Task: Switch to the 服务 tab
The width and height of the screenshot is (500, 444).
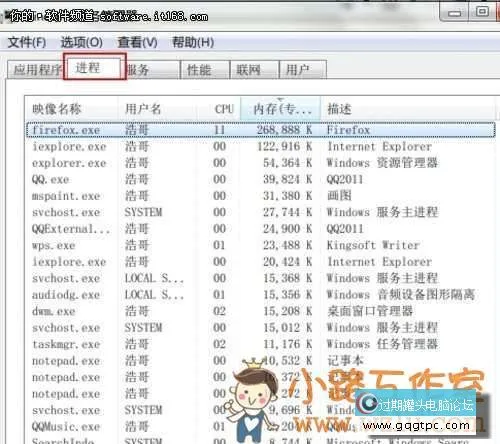Action: coord(152,70)
